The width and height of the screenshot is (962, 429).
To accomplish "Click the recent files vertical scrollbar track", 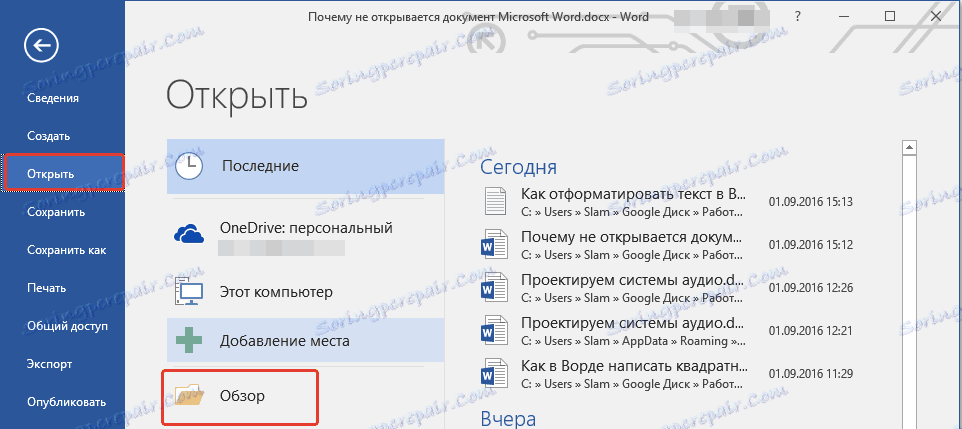I will coord(910,292).
